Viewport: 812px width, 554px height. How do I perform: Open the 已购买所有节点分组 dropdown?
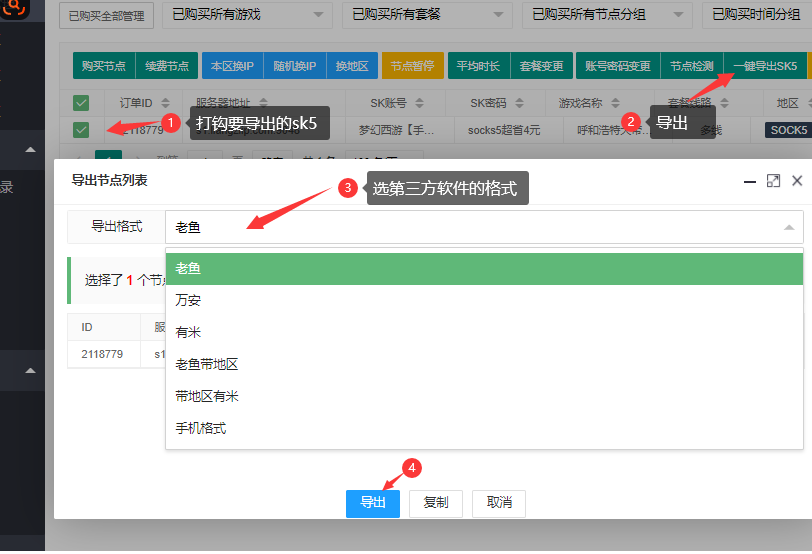coord(607,14)
